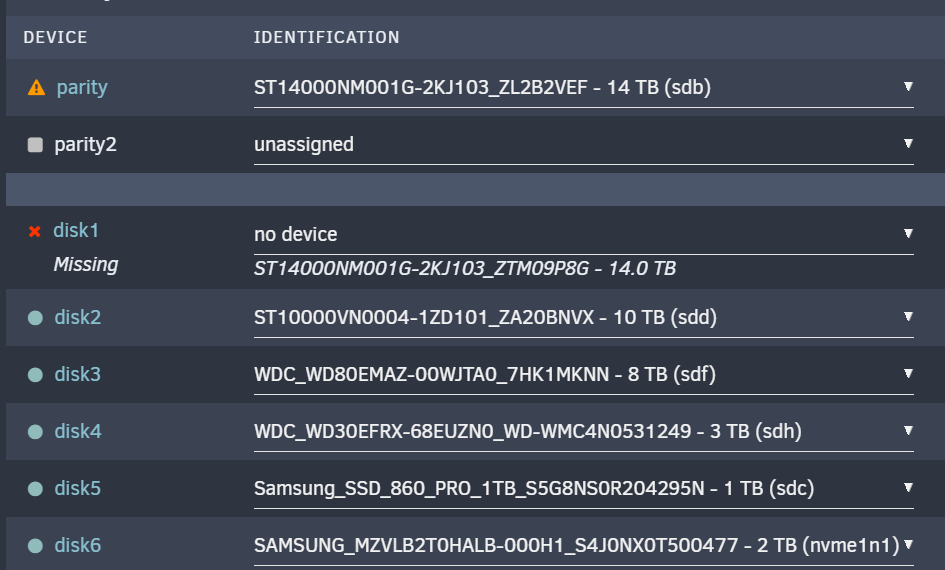Screen dimensions: 945x570
Task: Open the parity device link
Action: click(x=82, y=87)
